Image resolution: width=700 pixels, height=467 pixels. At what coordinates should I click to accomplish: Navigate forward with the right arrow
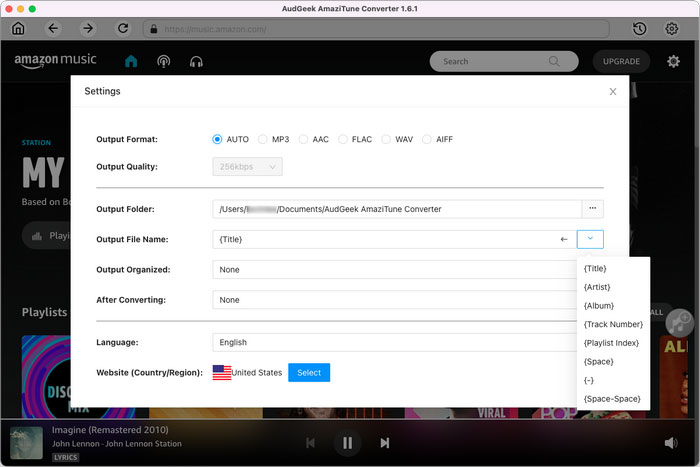pos(88,29)
